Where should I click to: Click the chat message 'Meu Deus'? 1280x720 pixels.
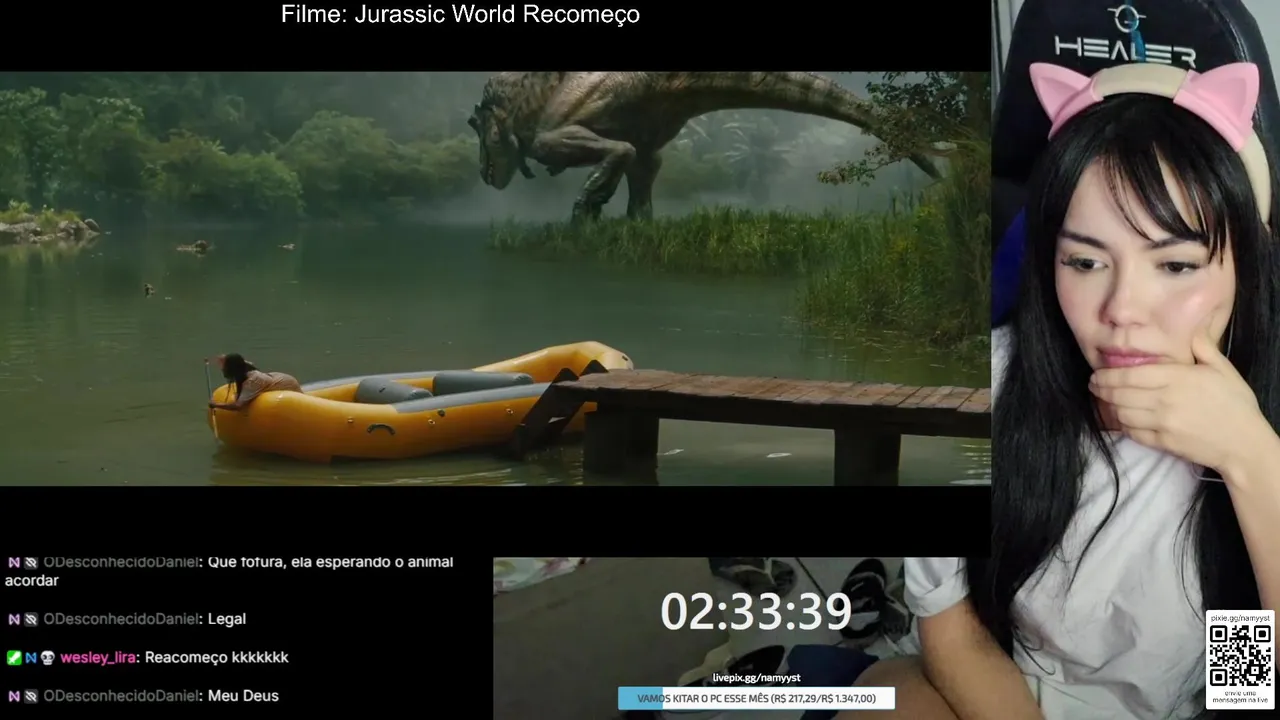click(243, 696)
